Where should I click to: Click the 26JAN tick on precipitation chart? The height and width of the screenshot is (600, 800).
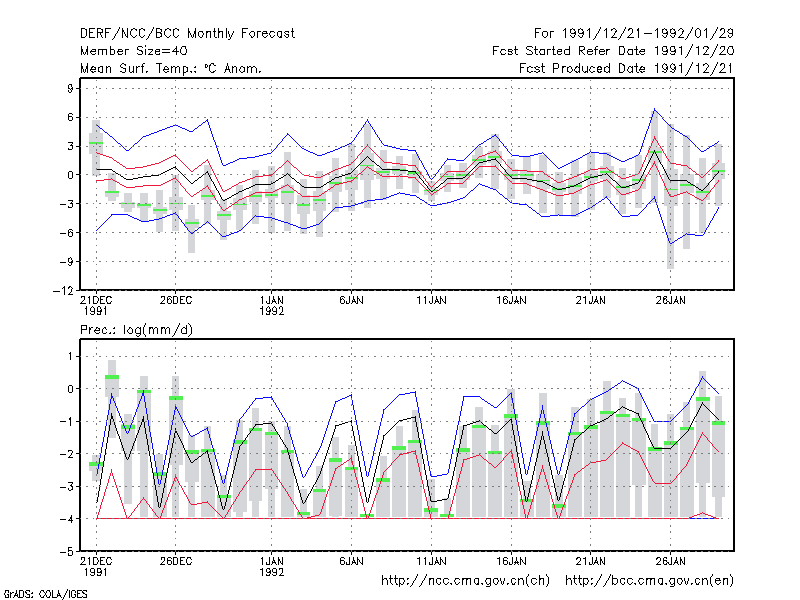670,562
